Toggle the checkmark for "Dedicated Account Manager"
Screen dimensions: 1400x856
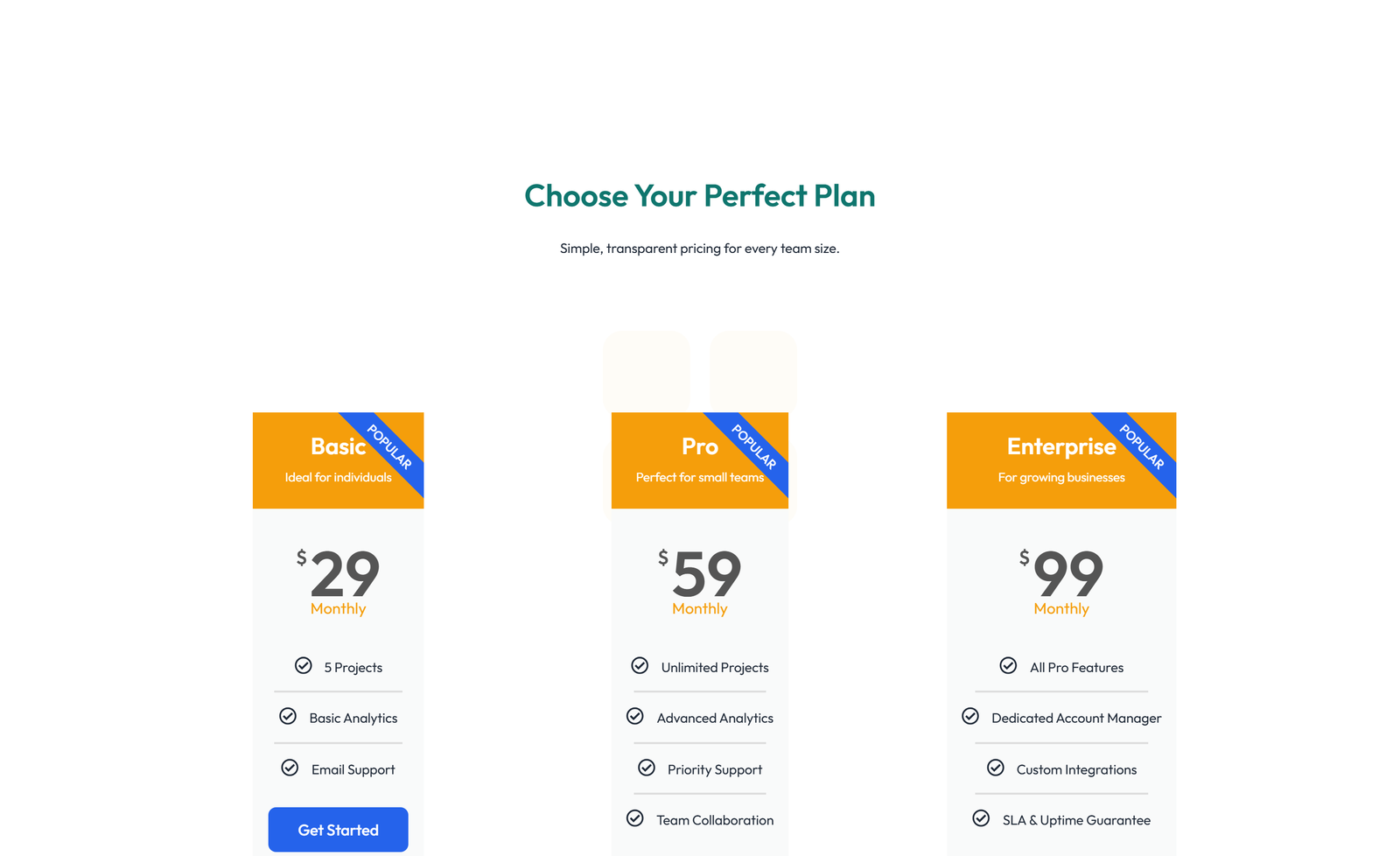(970, 716)
